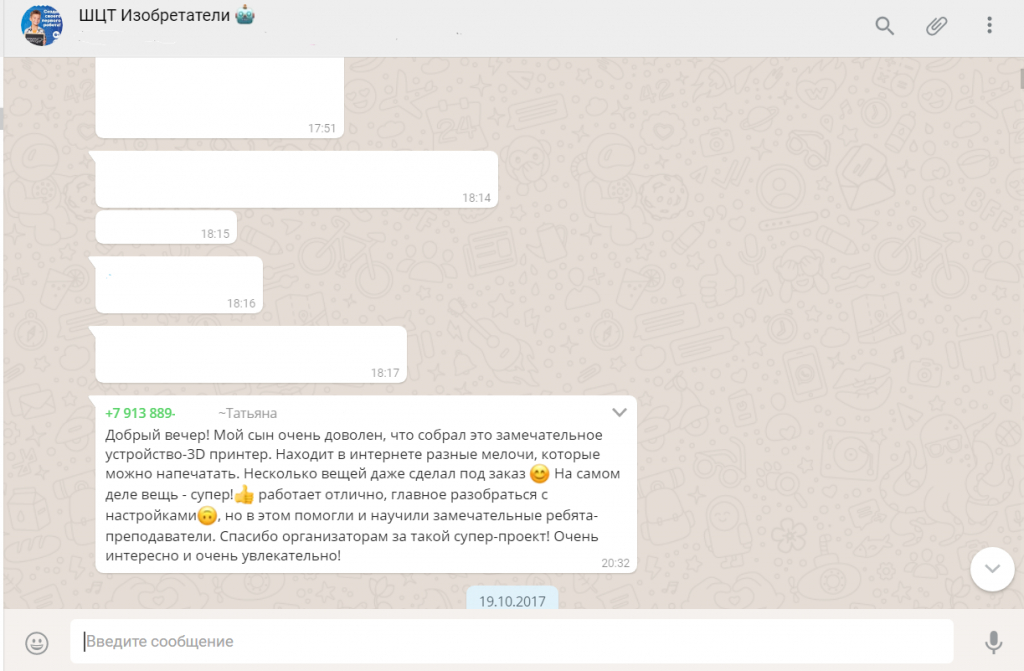Open search in the chat header

click(884, 26)
